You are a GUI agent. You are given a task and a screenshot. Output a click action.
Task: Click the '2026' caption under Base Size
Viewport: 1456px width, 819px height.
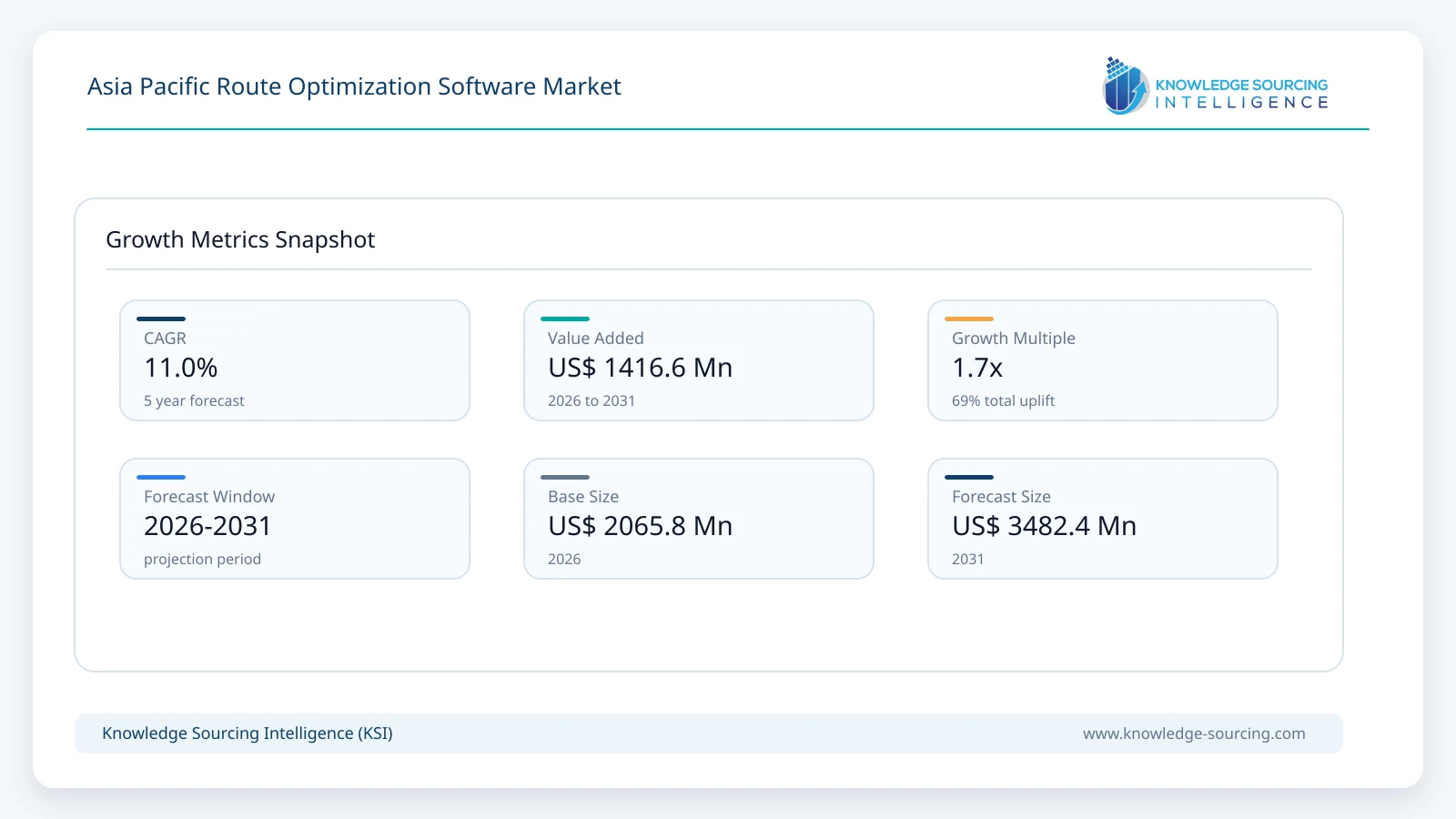click(x=564, y=559)
